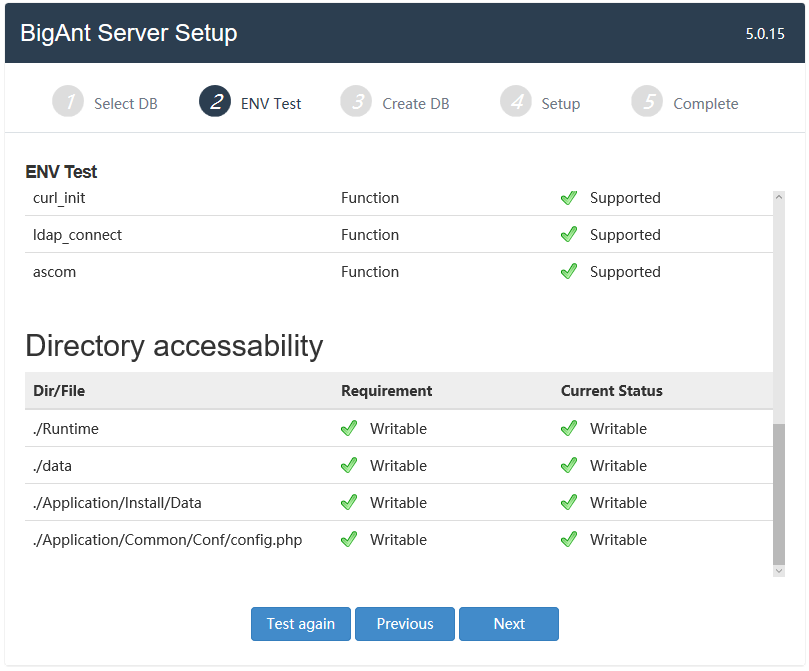The height and width of the screenshot is (671, 809).
Task: Select step 4 circle for Setup
Action: click(516, 101)
